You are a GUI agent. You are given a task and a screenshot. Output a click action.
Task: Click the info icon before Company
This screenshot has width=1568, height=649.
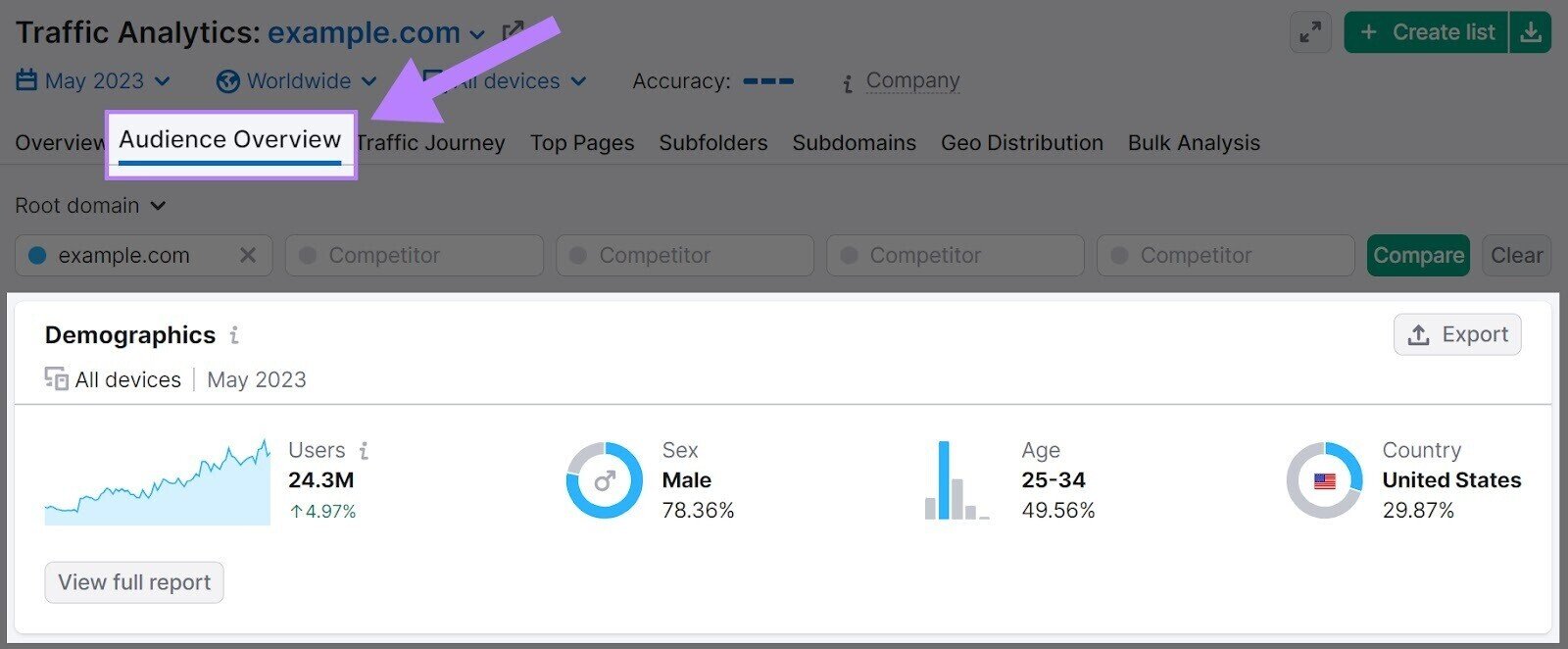tap(845, 83)
